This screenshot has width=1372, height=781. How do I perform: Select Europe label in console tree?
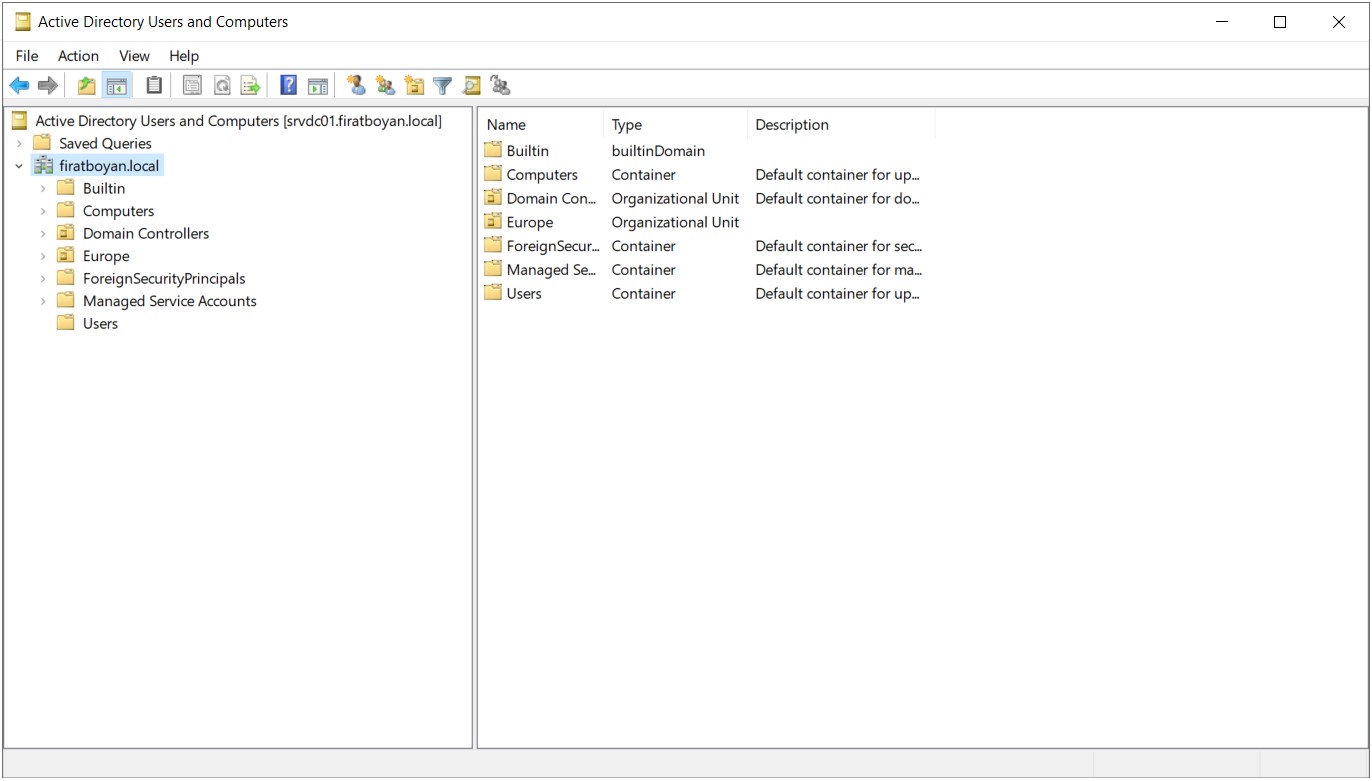pyautogui.click(x=106, y=256)
